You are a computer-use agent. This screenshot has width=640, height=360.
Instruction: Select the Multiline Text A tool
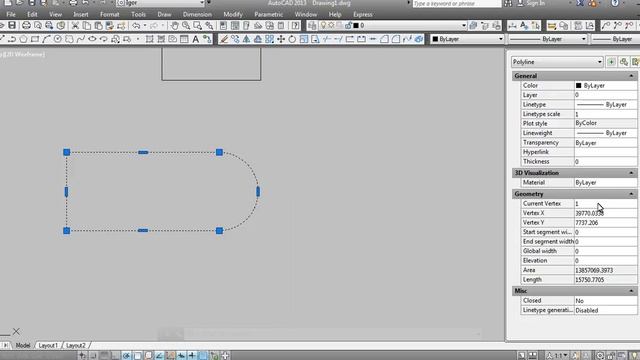(196, 39)
